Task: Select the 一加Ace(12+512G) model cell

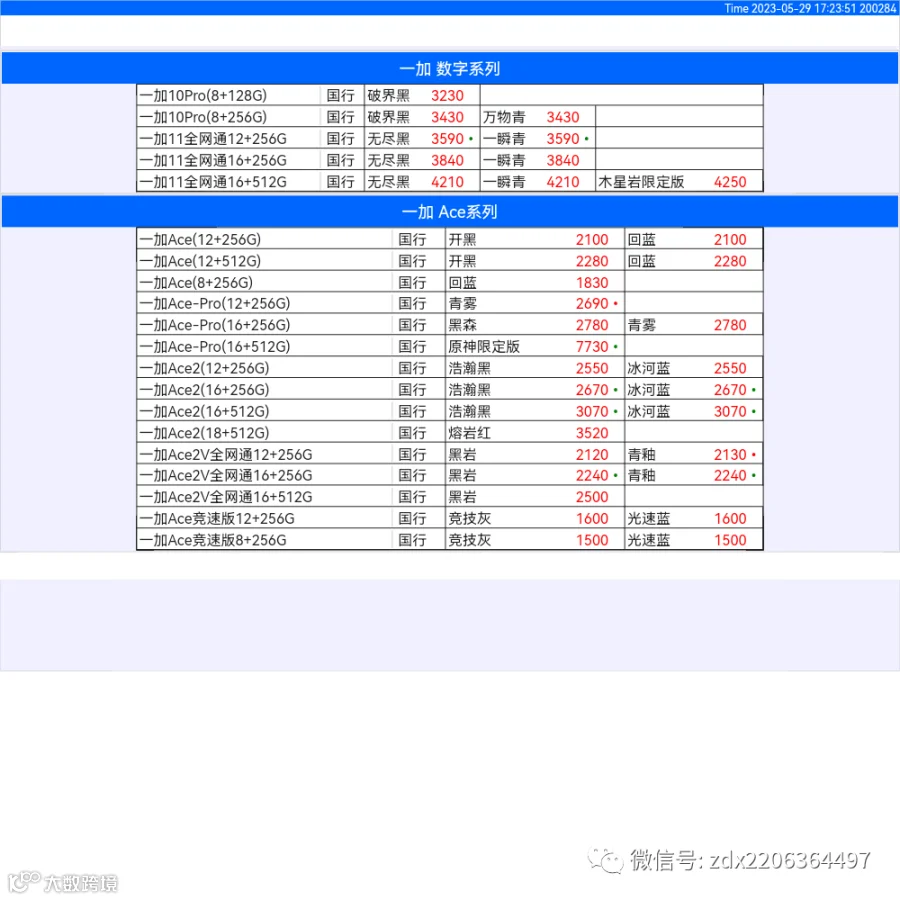Action: [x=265, y=261]
